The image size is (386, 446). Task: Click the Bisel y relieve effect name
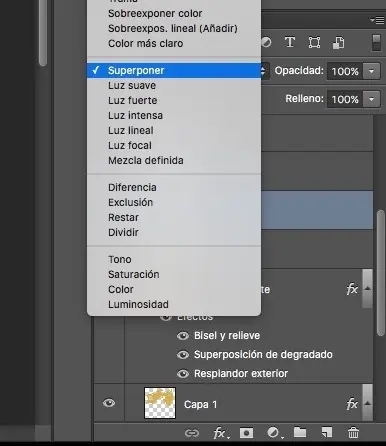(227, 336)
